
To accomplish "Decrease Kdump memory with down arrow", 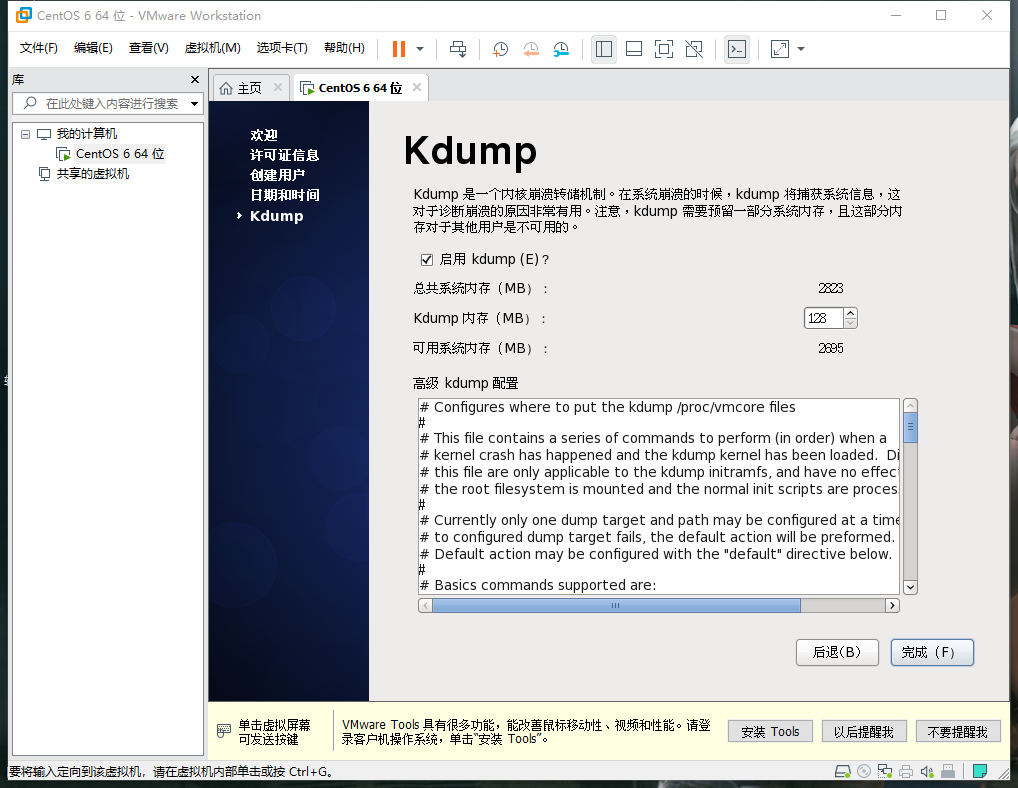I will point(850,323).
